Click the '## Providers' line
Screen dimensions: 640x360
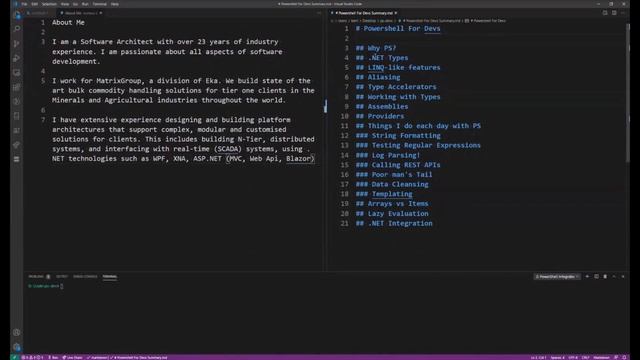(380, 116)
